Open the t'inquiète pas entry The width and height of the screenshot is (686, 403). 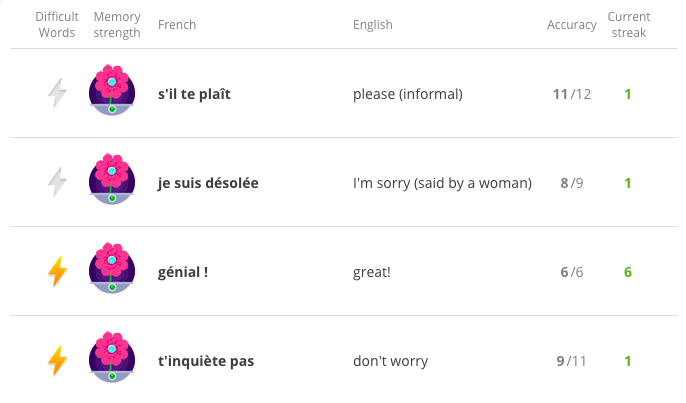pyautogui.click(x=206, y=362)
